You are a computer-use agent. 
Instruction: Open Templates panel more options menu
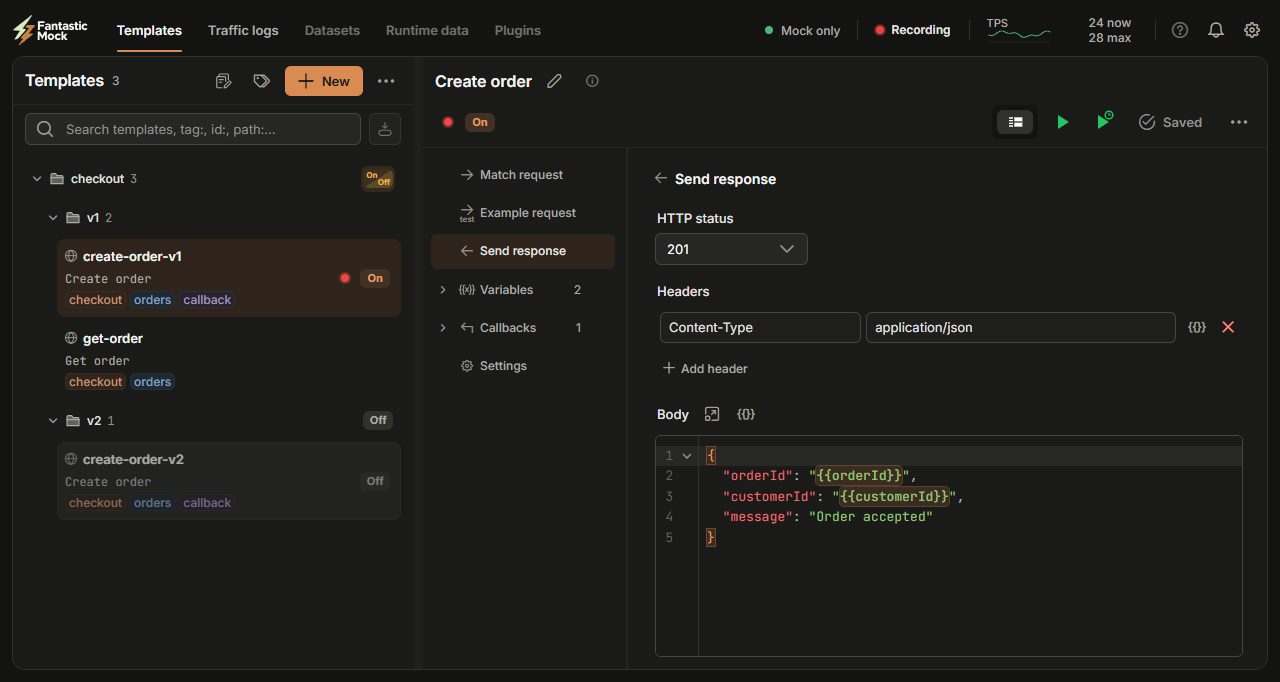(386, 81)
